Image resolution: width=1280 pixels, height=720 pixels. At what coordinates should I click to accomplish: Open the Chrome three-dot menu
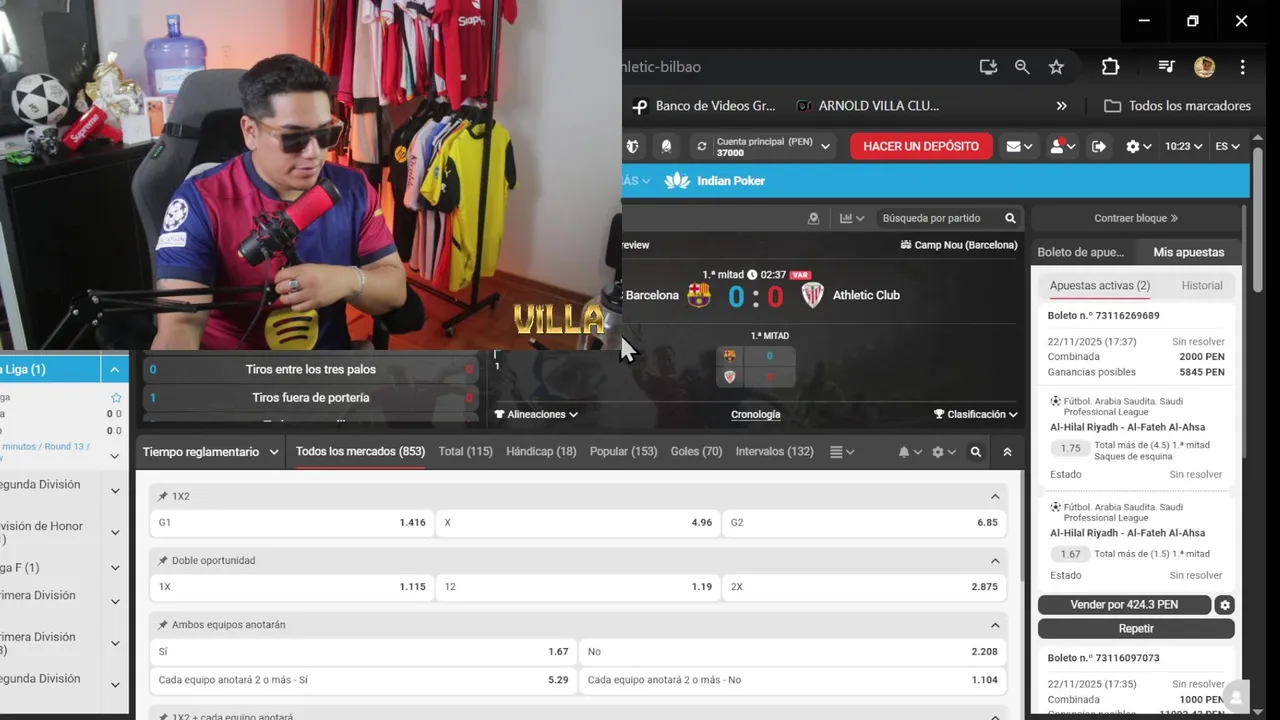(x=1242, y=67)
